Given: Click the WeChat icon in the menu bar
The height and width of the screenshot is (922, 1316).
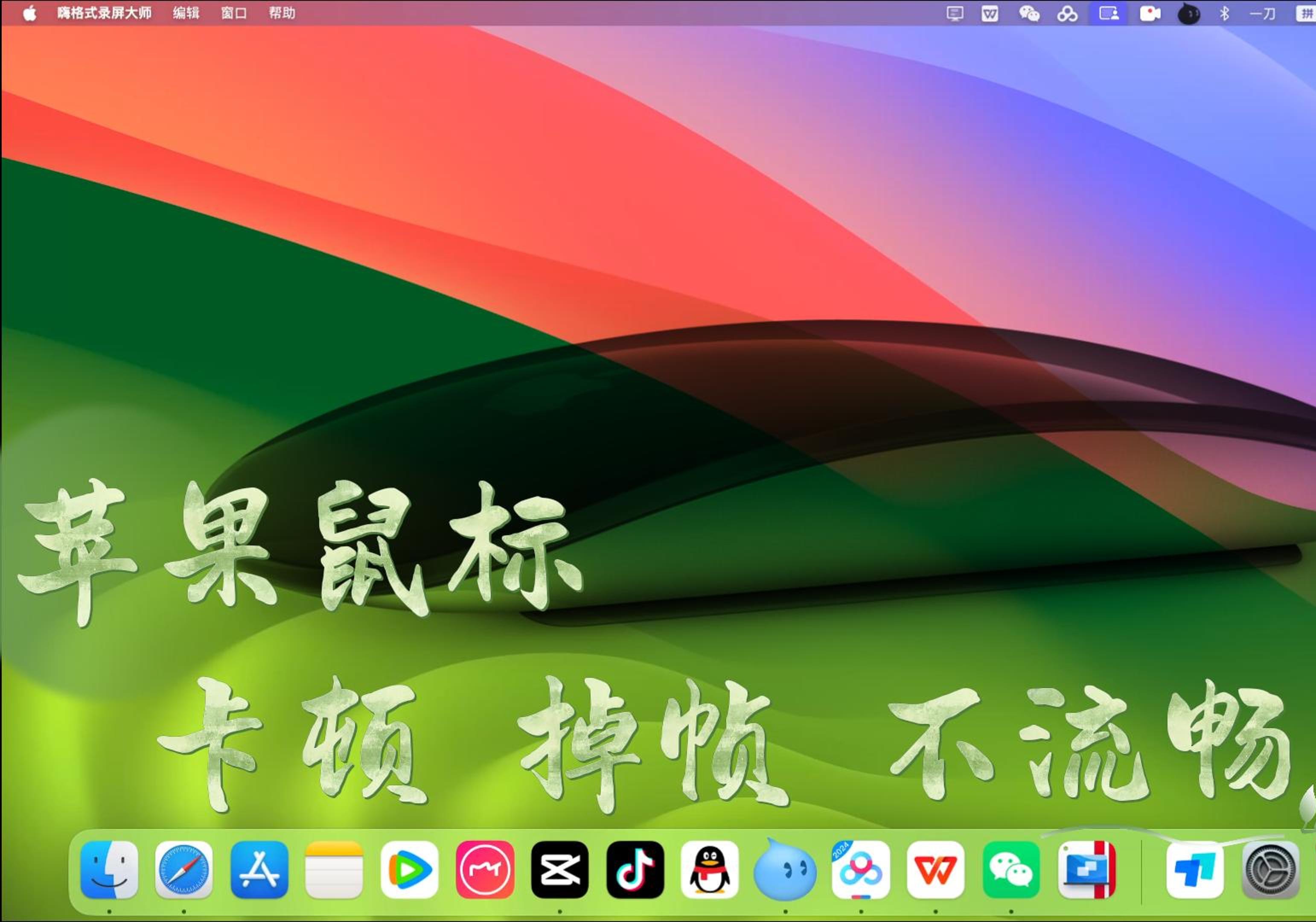Looking at the screenshot, I should coord(1029,14).
